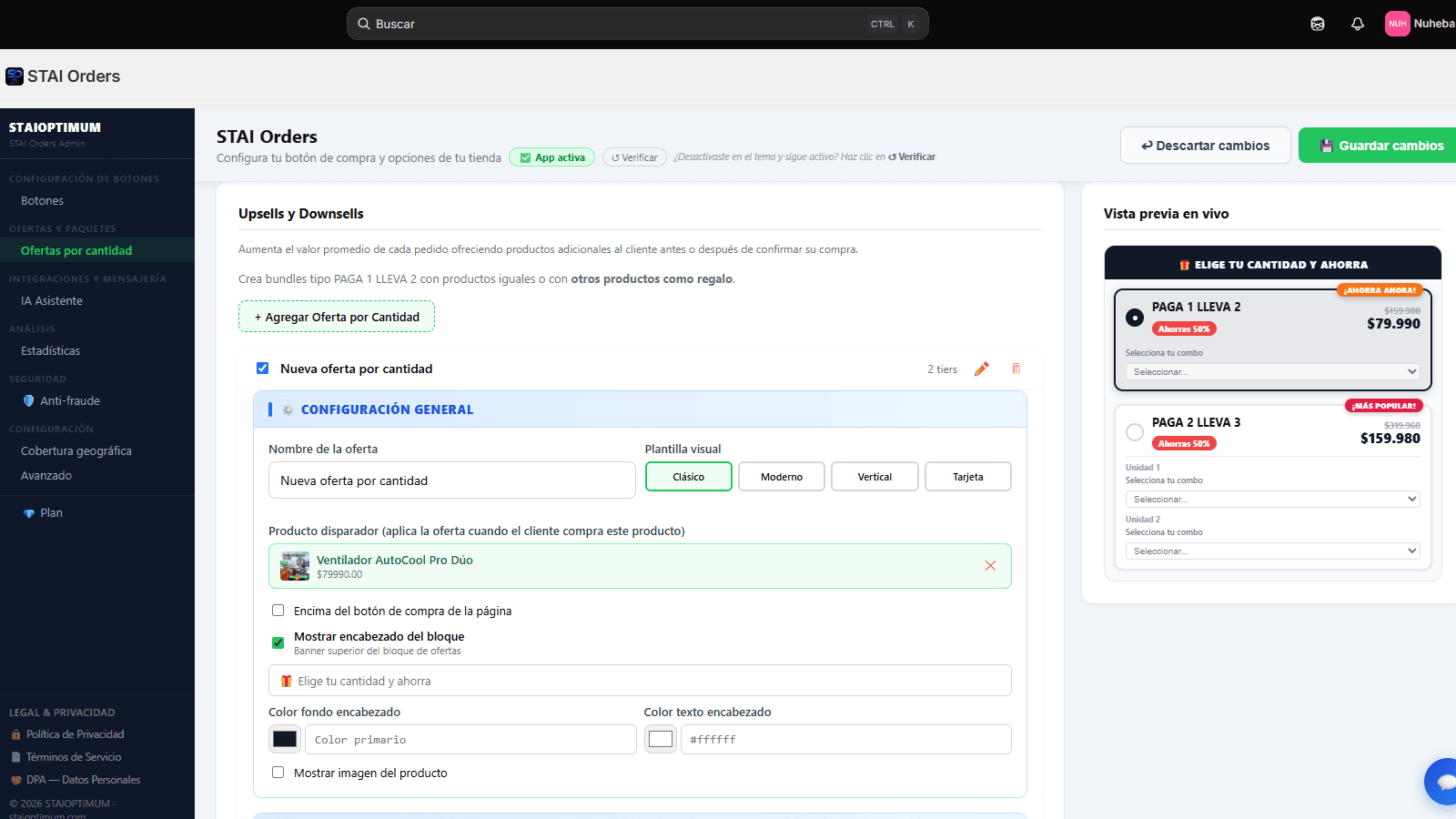Click the STAI Orders app logo icon
The height and width of the screenshot is (819, 1456).
point(15,76)
